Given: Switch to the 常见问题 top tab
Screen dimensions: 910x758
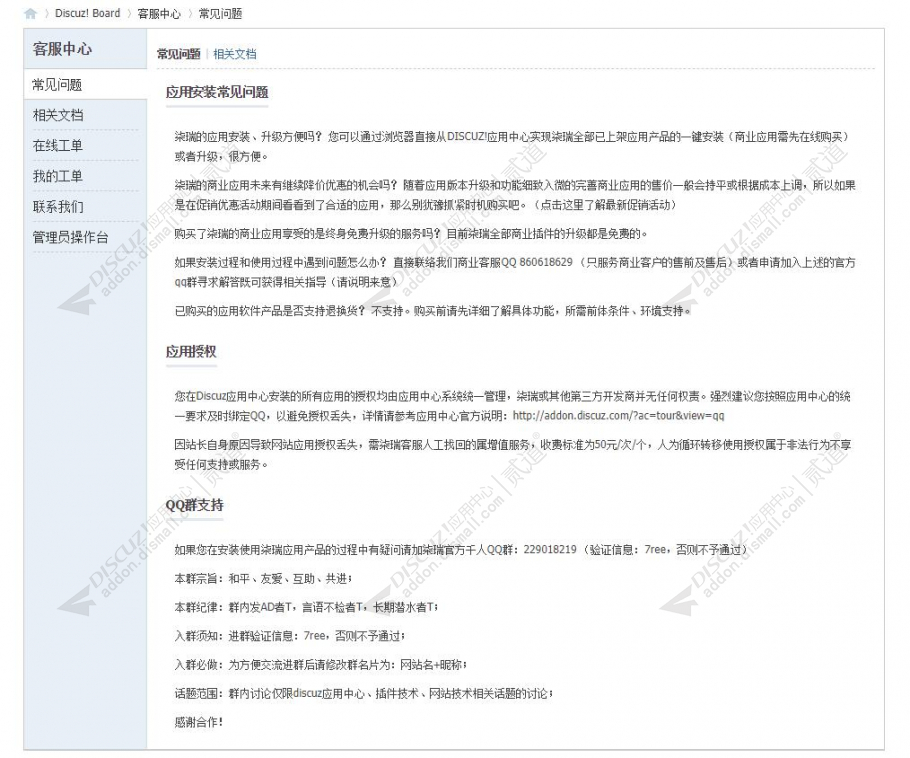Looking at the screenshot, I should pos(179,54).
